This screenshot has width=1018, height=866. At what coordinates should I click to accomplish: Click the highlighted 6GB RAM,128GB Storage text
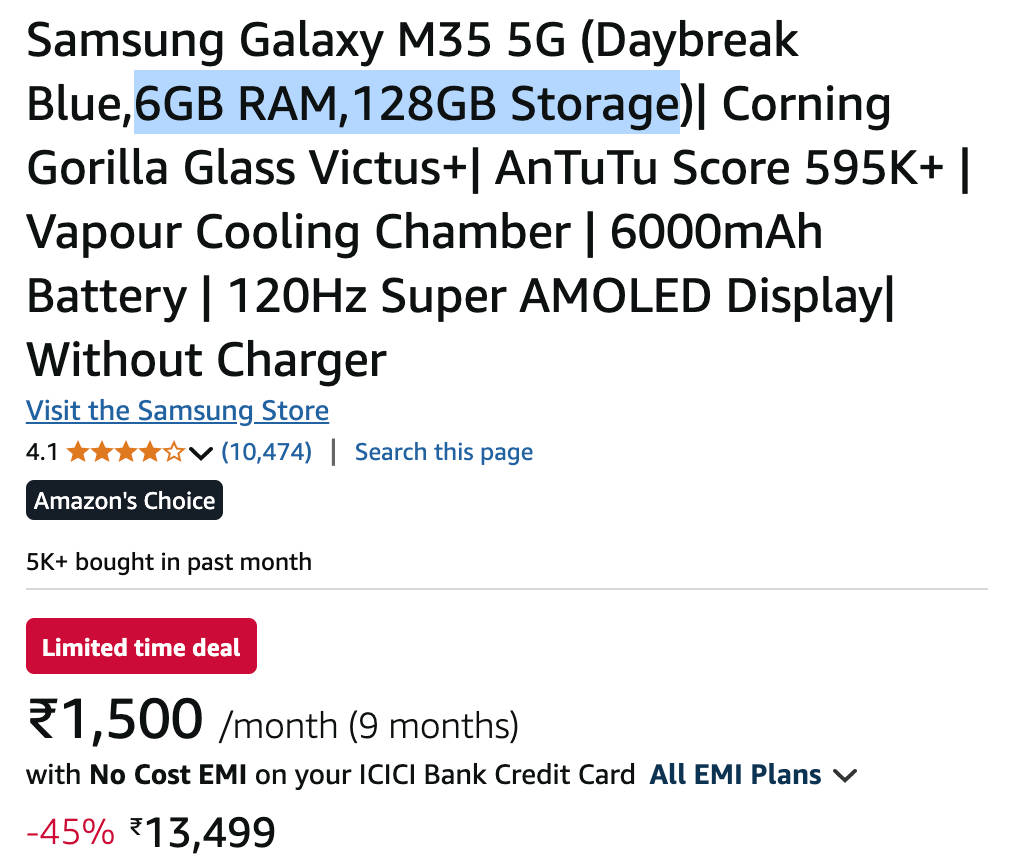407,104
